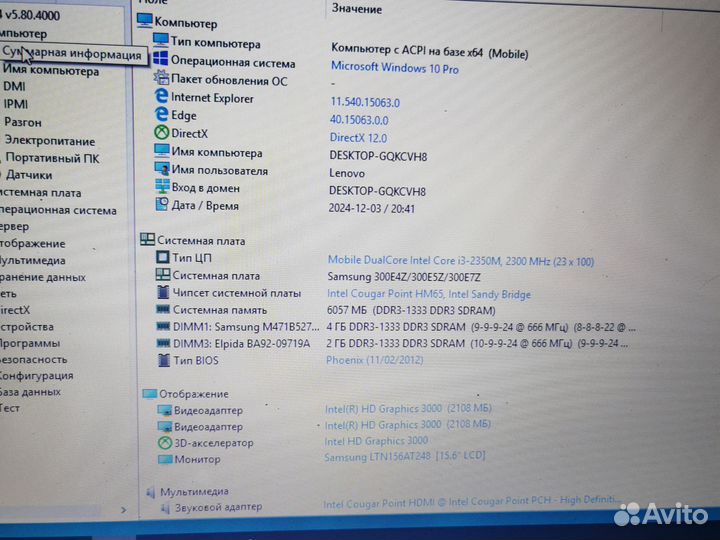Click the icon beside Имя пользователя
Screen dimensions: 720x540
[x=162, y=169]
